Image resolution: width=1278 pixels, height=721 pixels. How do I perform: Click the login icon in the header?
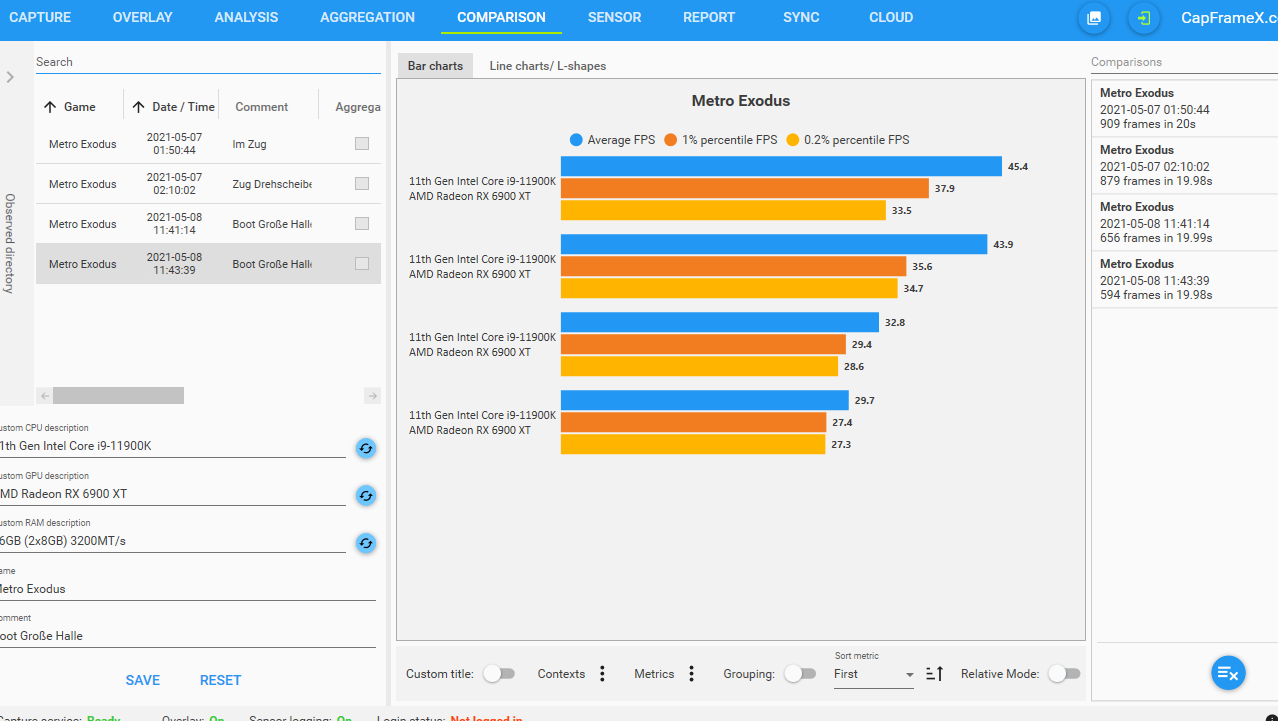[x=1144, y=18]
